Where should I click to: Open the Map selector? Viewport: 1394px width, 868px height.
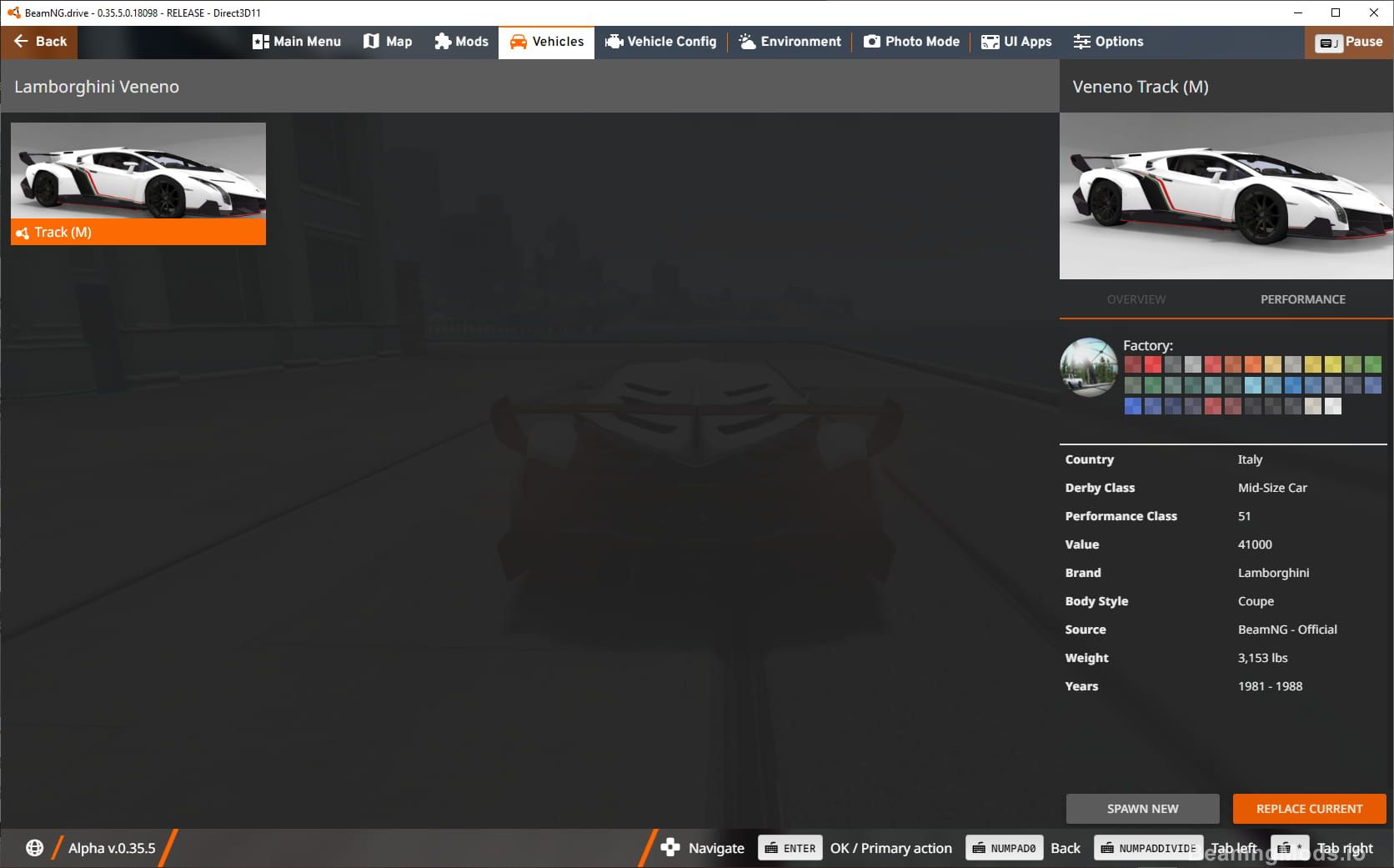[388, 42]
